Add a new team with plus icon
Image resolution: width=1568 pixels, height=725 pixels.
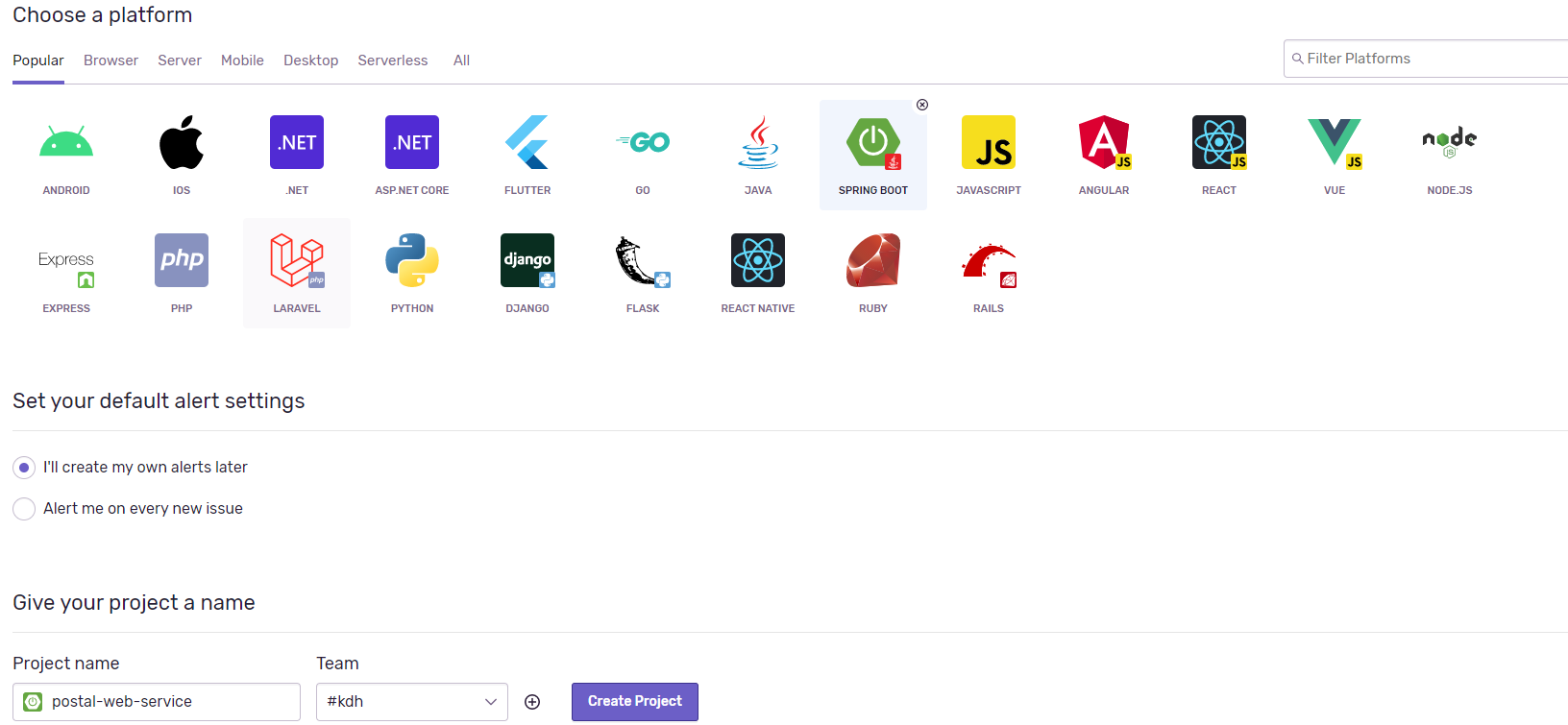point(532,702)
